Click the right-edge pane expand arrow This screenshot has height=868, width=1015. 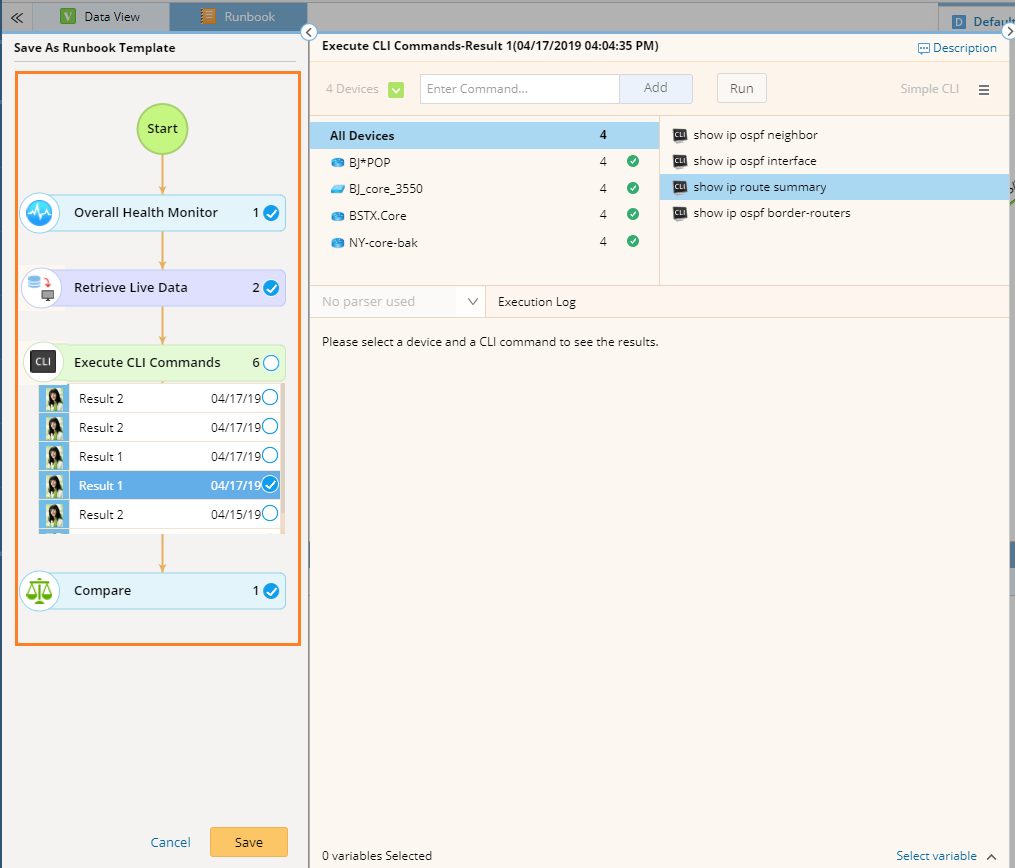(1009, 31)
